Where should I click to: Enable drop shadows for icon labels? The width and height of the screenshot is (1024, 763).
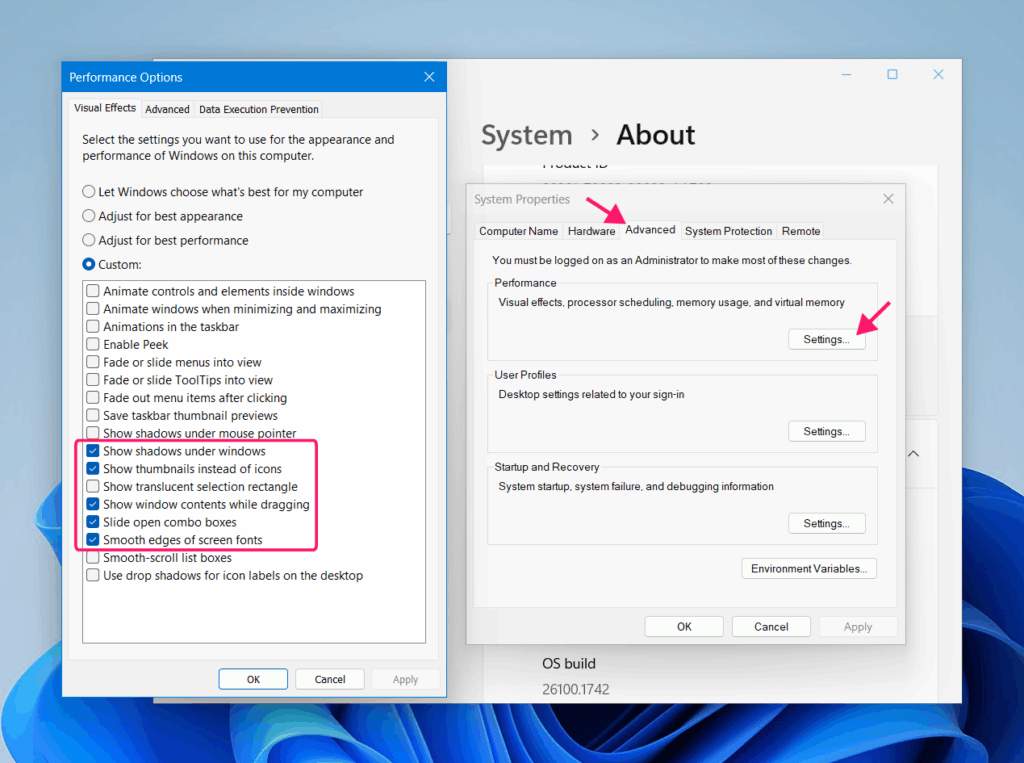[93, 575]
